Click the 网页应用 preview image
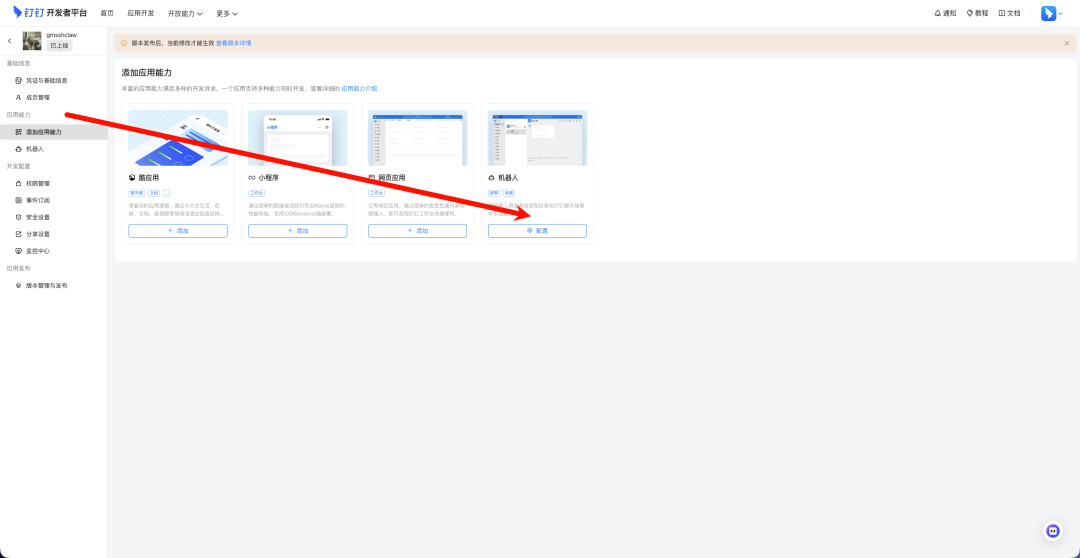The width and height of the screenshot is (1080, 558). click(x=417, y=138)
